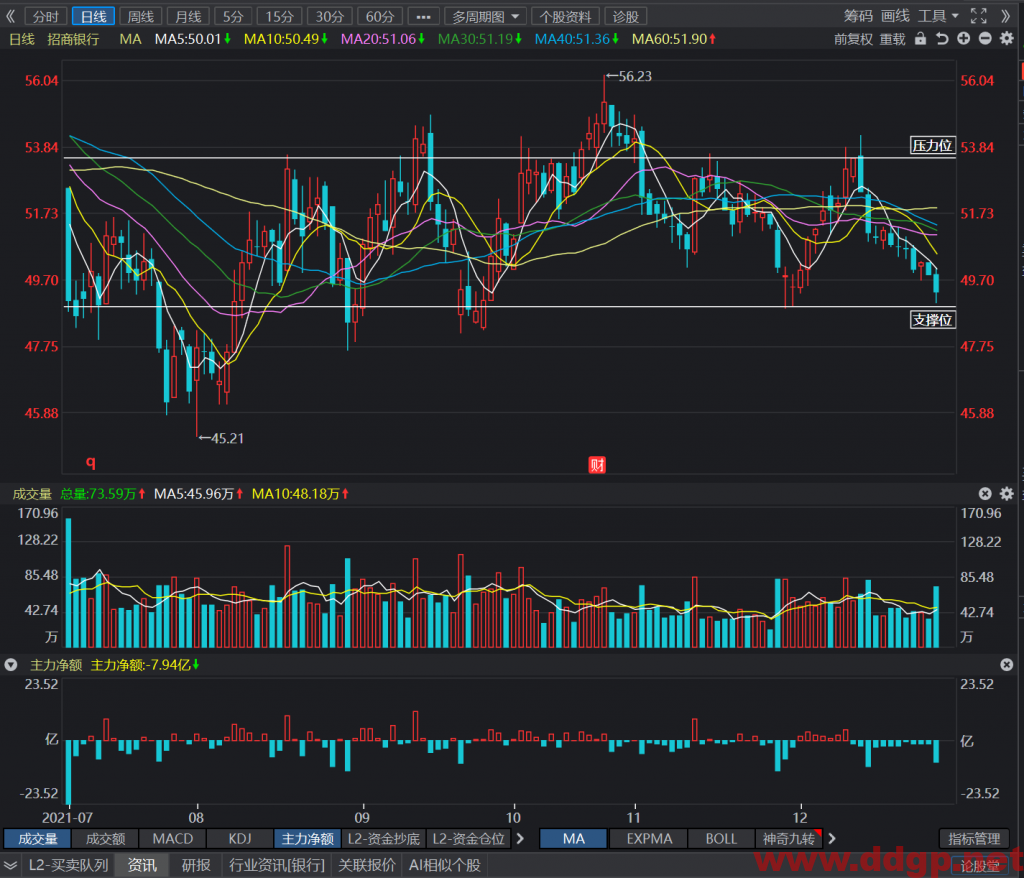1024x878 pixels.
Task: Open the 工具 tools dropdown
Action: point(938,16)
